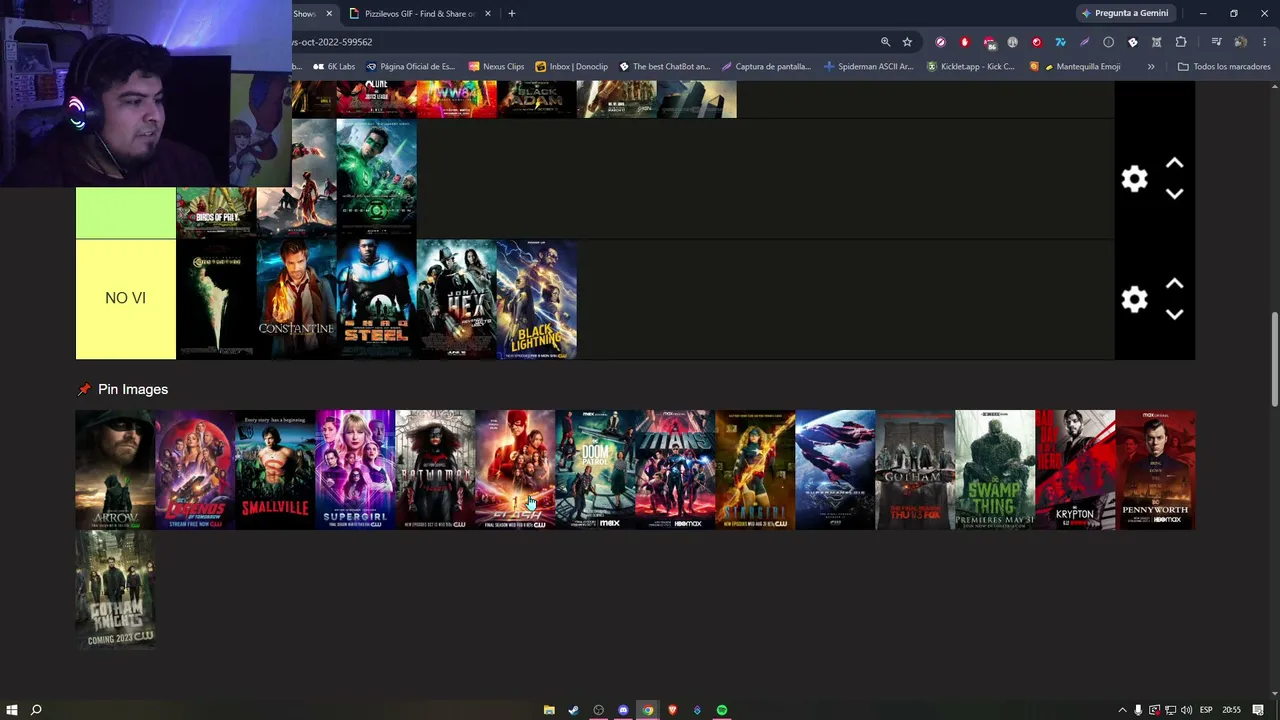
Task: Select the Green Lantern poster
Action: (x=376, y=179)
